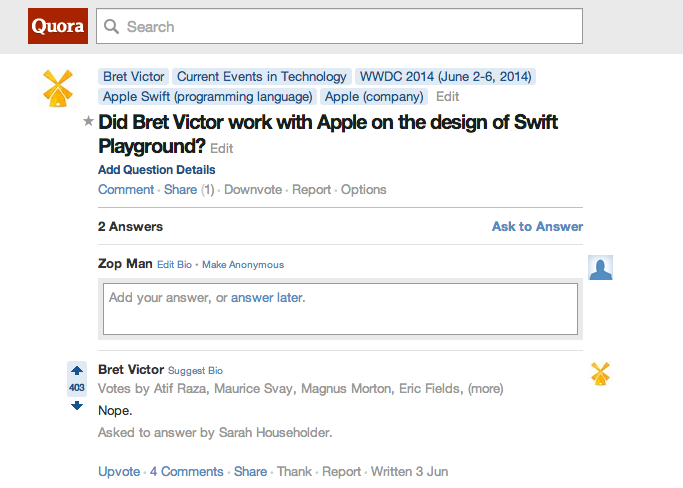This screenshot has width=683, height=488.
Task: Share Bret Victor's answer
Action: click(250, 471)
